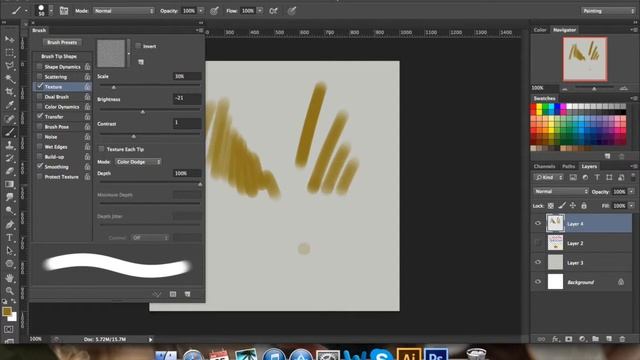The image size is (640, 360).
Task: Enable the Noise checkbox
Action: click(x=40, y=137)
